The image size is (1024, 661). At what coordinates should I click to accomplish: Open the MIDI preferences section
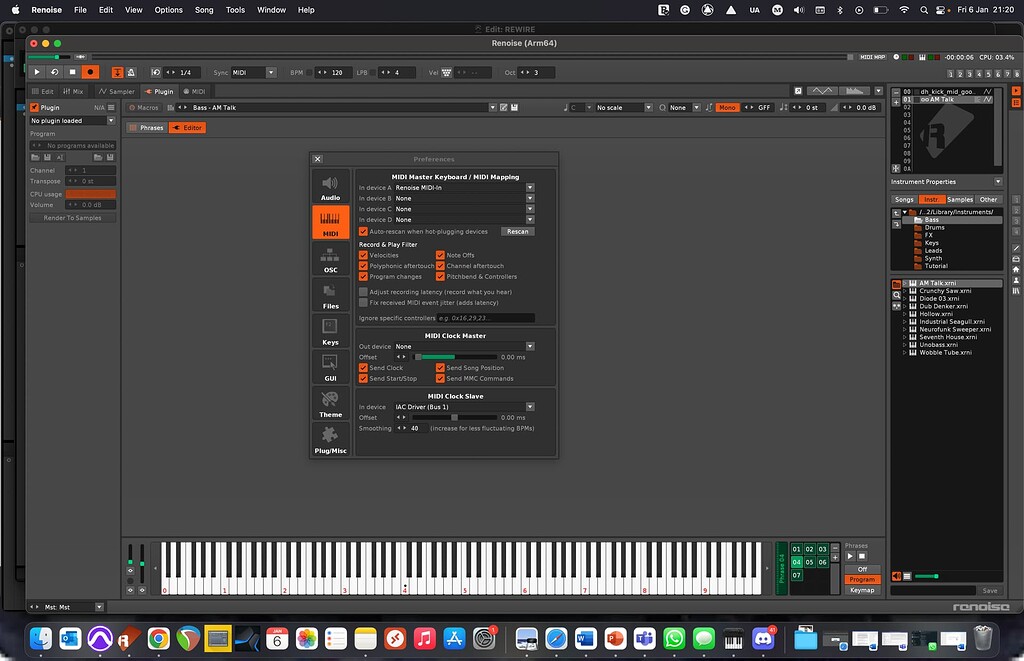coord(330,223)
